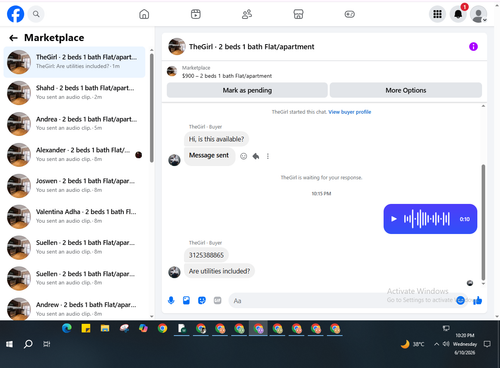Click the listing thumbnail in the chat header

pyautogui.click(x=177, y=47)
